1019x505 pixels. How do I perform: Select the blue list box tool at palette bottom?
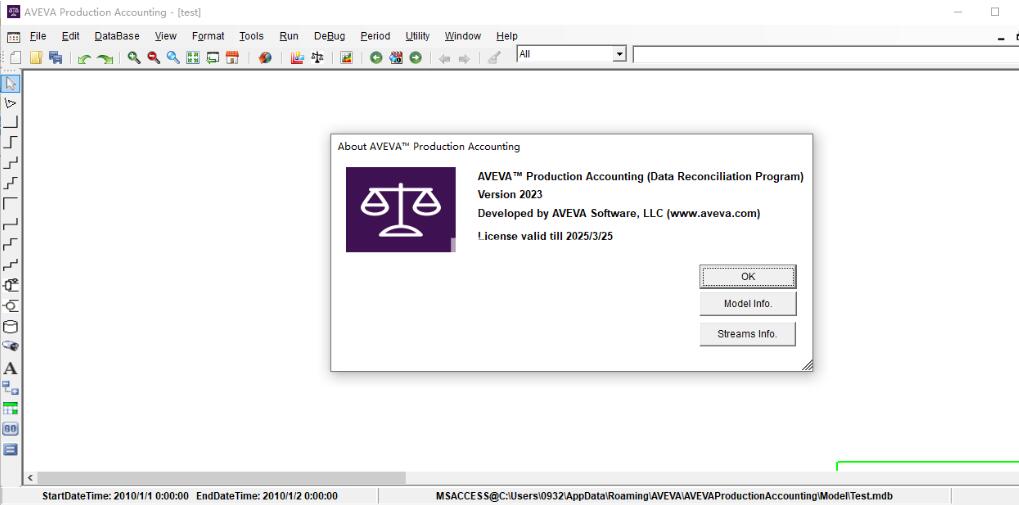click(x=10, y=449)
